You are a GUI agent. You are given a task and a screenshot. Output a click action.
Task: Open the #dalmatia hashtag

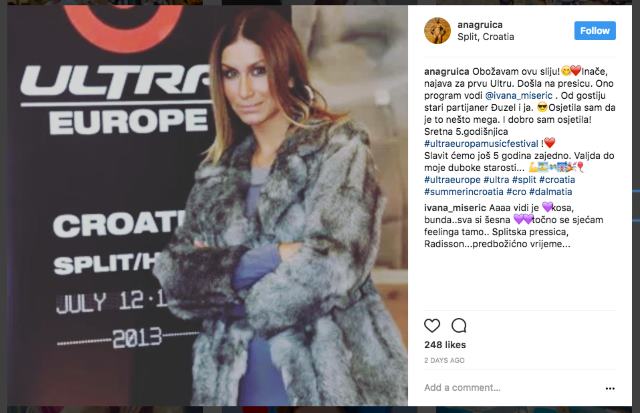[x=551, y=191]
